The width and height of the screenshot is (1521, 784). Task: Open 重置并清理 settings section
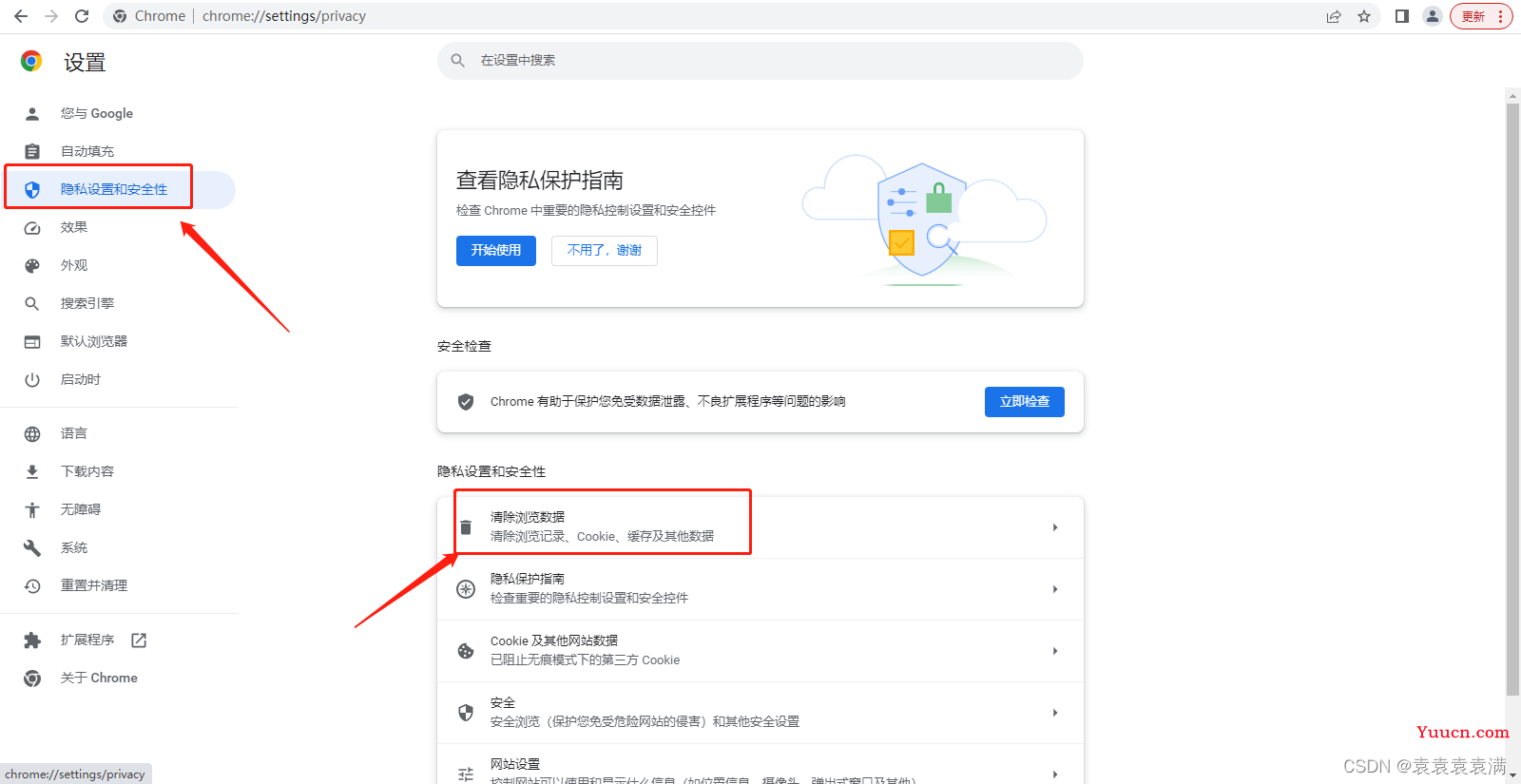[118, 585]
